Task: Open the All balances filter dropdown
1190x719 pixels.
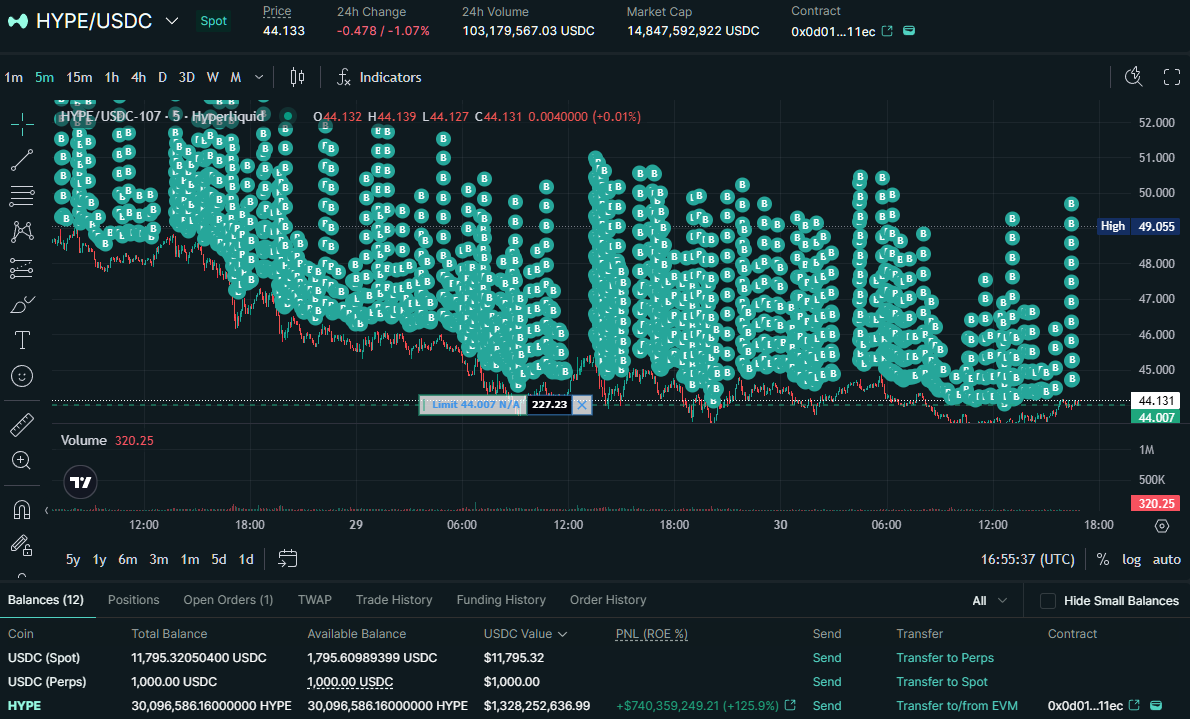Action: [990, 601]
